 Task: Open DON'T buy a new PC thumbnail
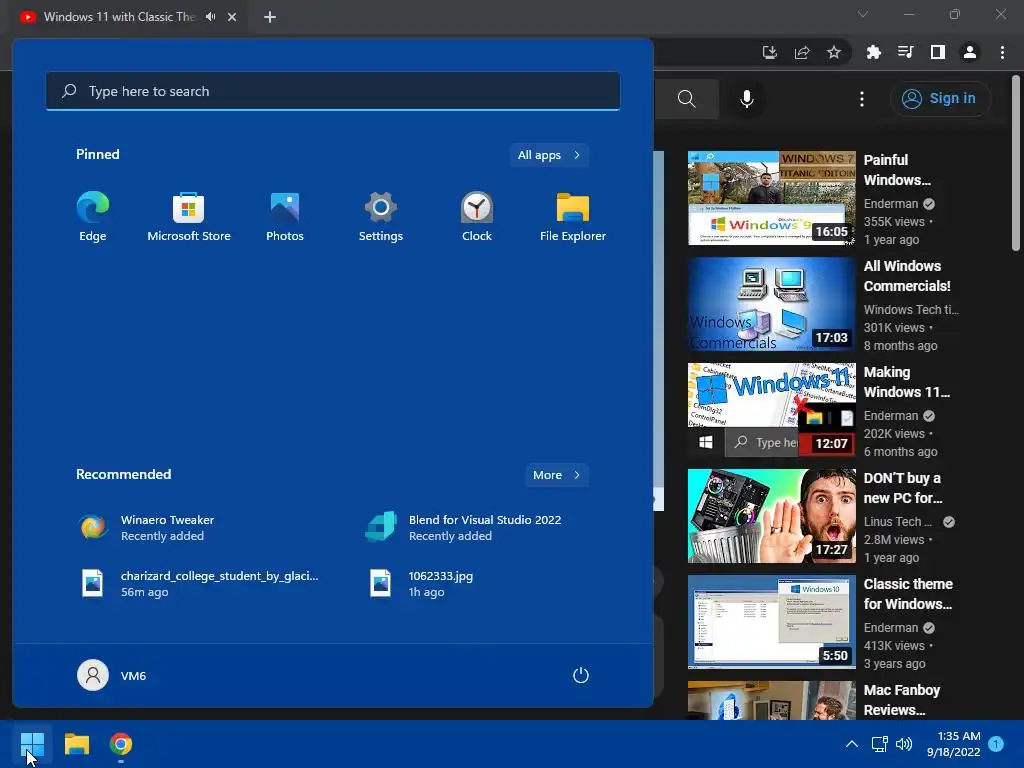point(772,516)
